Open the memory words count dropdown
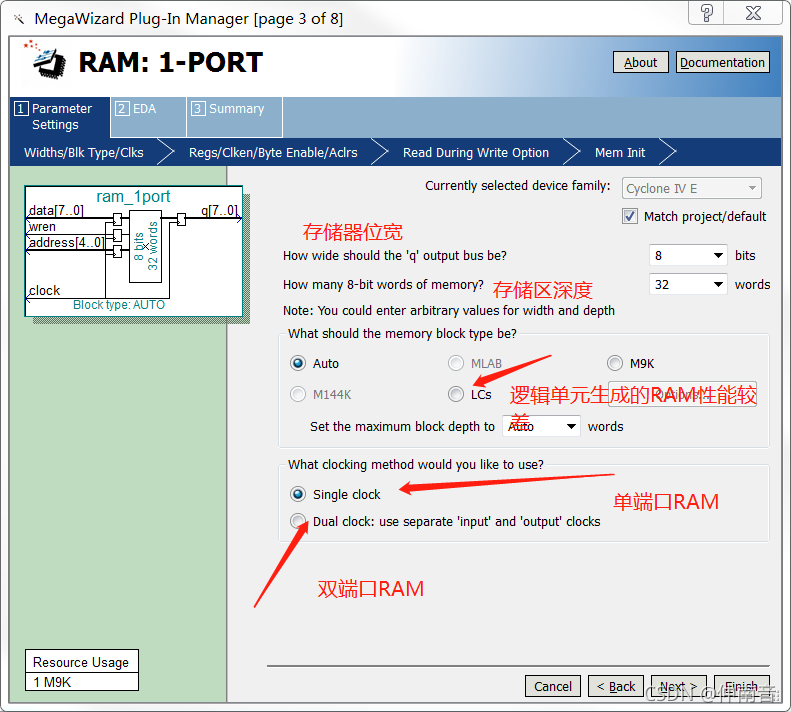This screenshot has height=712, width=791. [688, 284]
